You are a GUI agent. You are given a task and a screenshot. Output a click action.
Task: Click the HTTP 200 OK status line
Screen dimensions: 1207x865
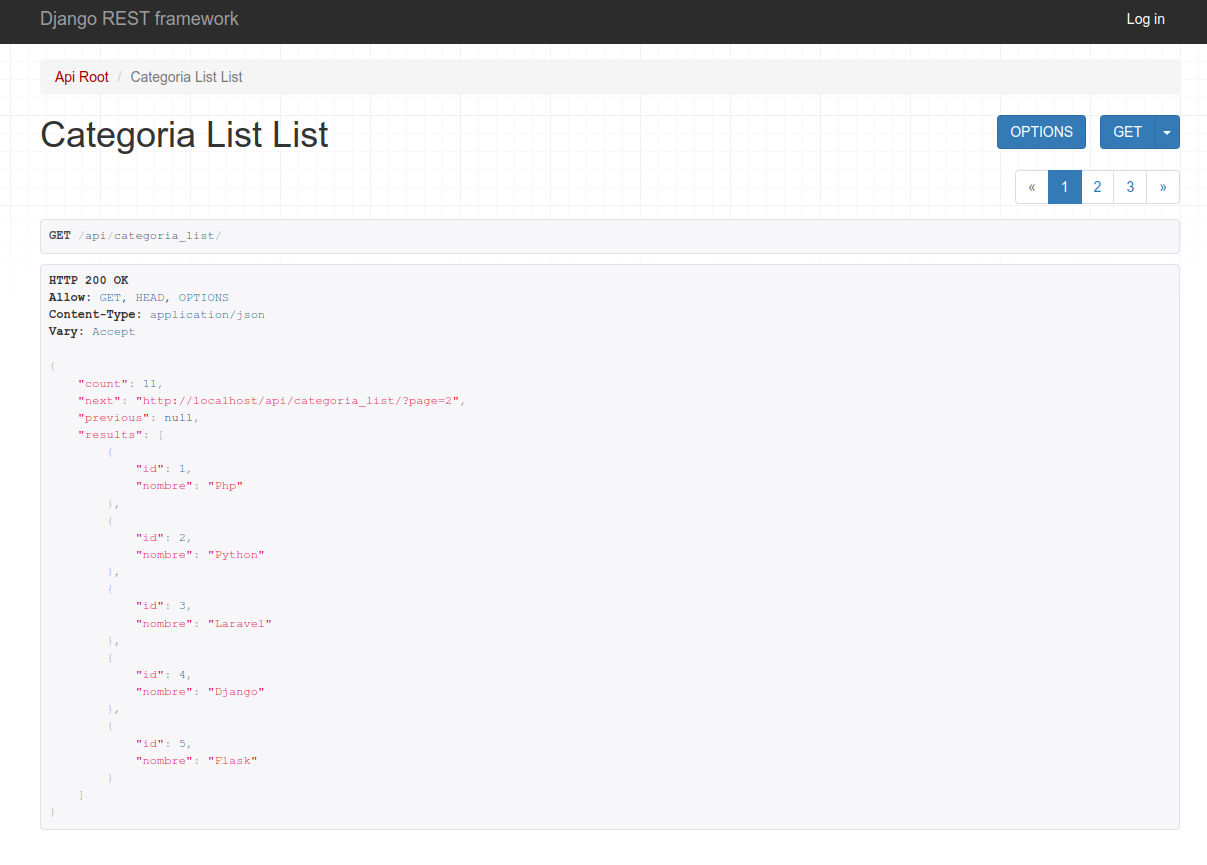89,280
